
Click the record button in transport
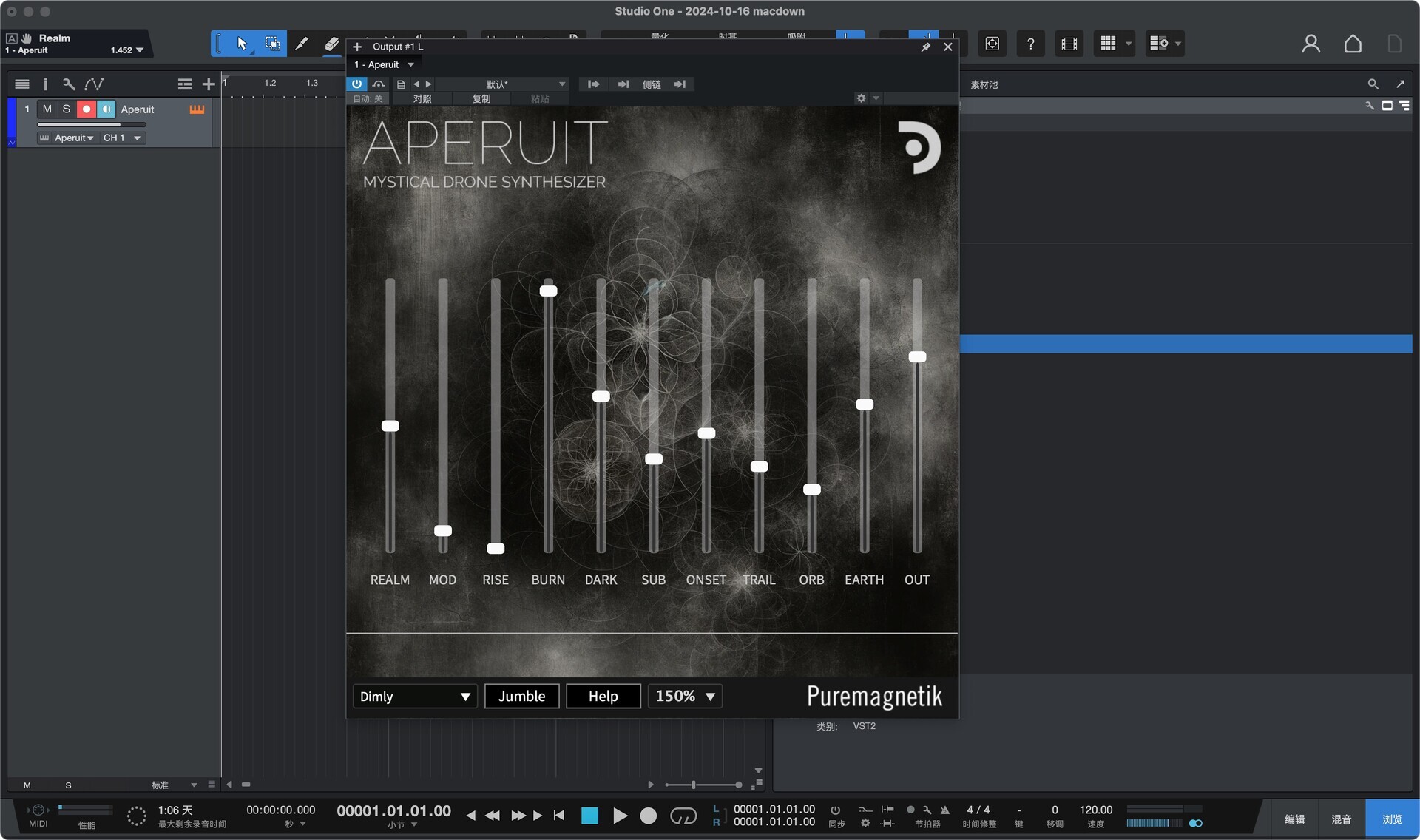pos(648,816)
